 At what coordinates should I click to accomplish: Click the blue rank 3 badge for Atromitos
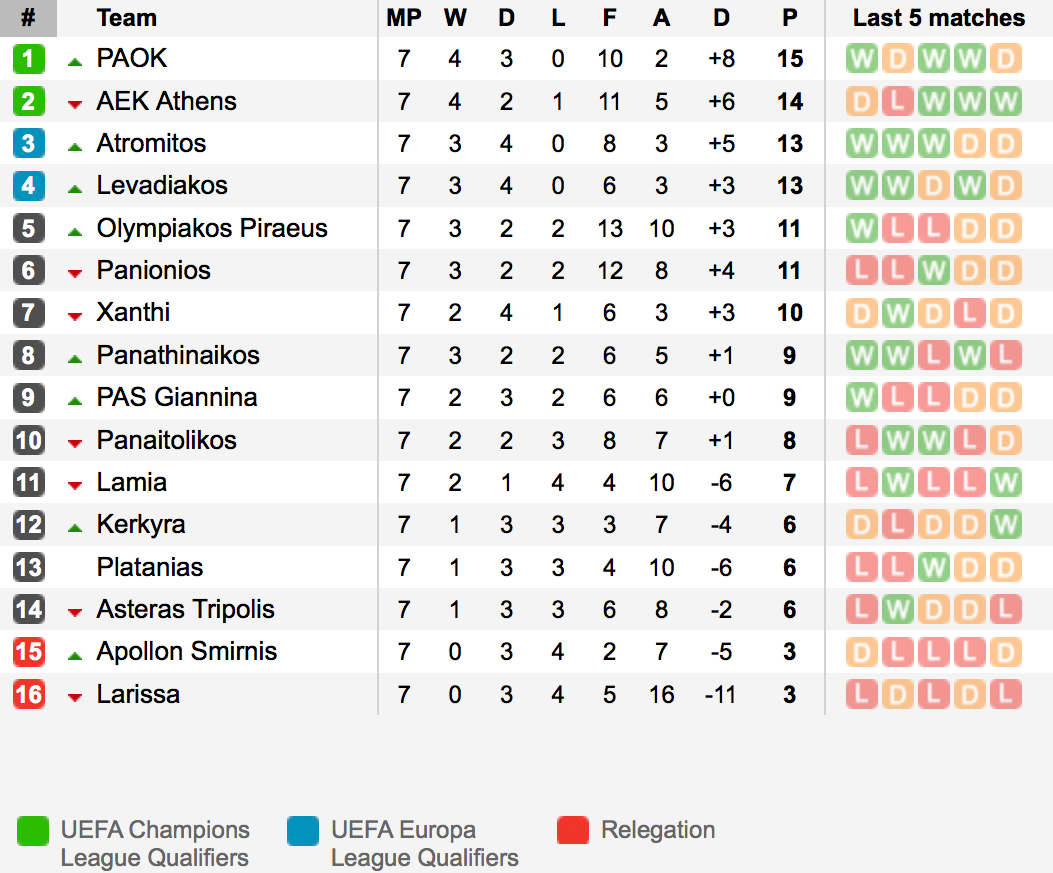click(x=29, y=144)
